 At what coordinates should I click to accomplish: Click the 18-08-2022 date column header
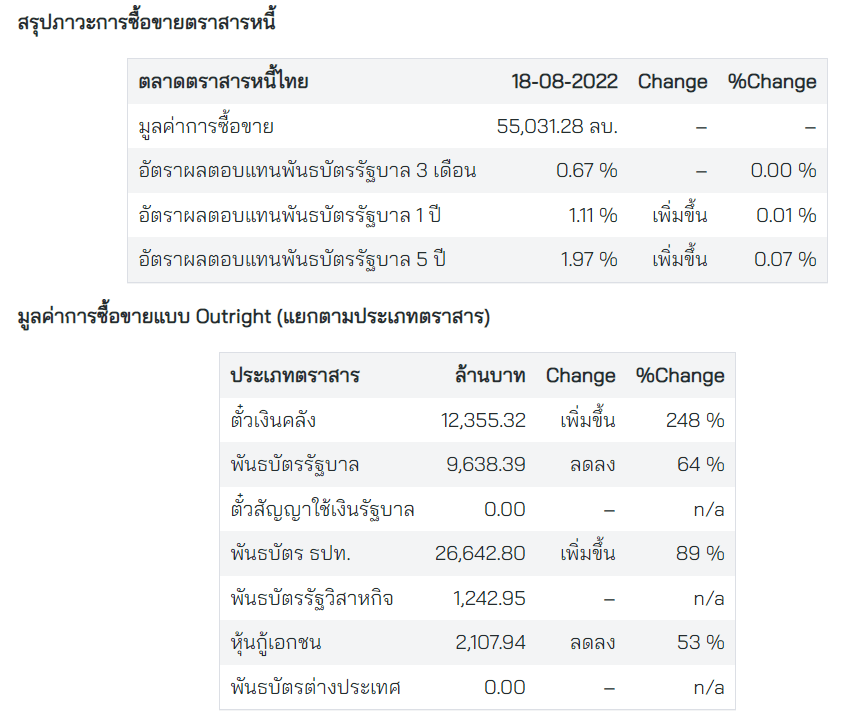(x=564, y=82)
